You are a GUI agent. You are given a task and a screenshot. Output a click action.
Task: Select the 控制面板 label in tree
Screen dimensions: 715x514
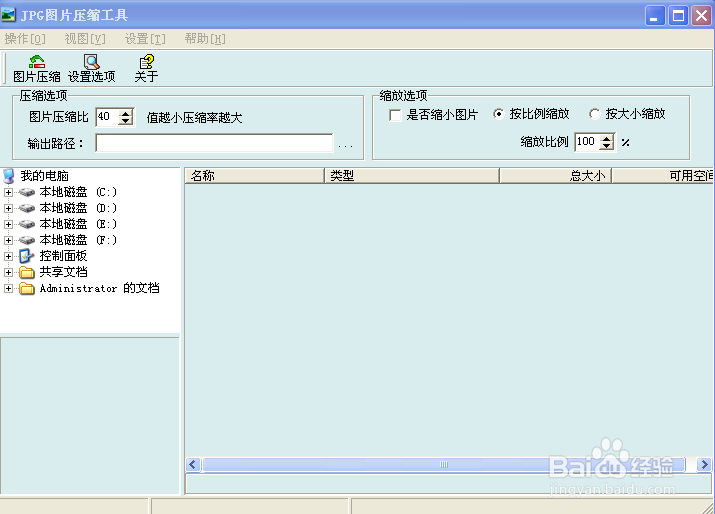[x=63, y=256]
